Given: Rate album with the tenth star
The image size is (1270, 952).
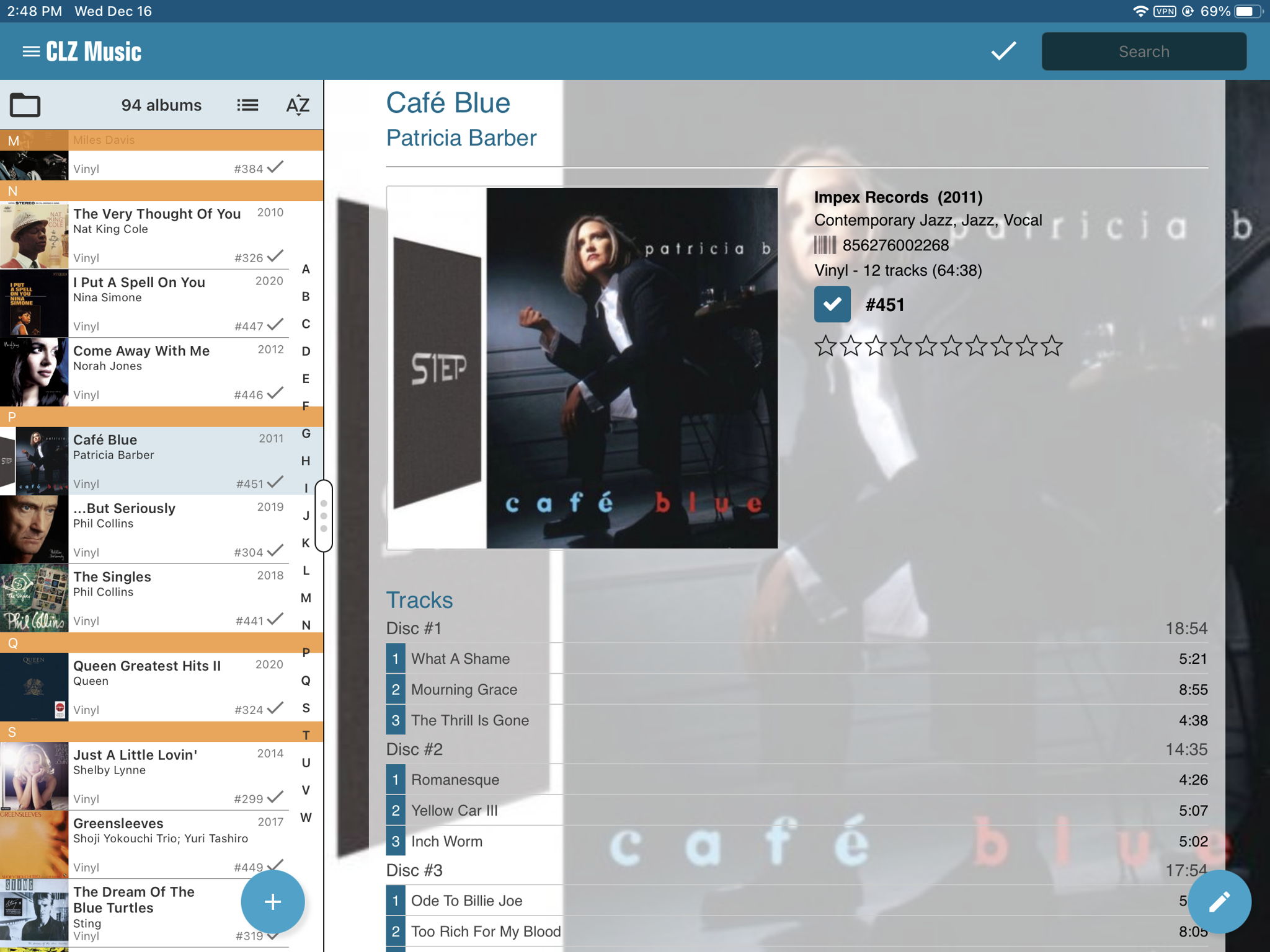Looking at the screenshot, I should pyautogui.click(x=1052, y=345).
